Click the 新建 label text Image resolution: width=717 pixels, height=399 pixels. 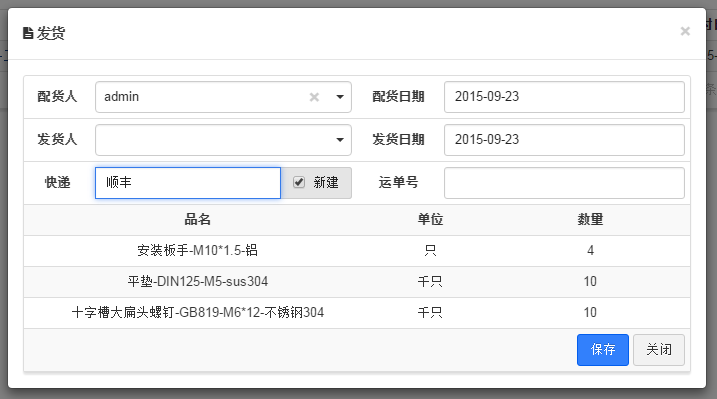[x=326, y=182]
